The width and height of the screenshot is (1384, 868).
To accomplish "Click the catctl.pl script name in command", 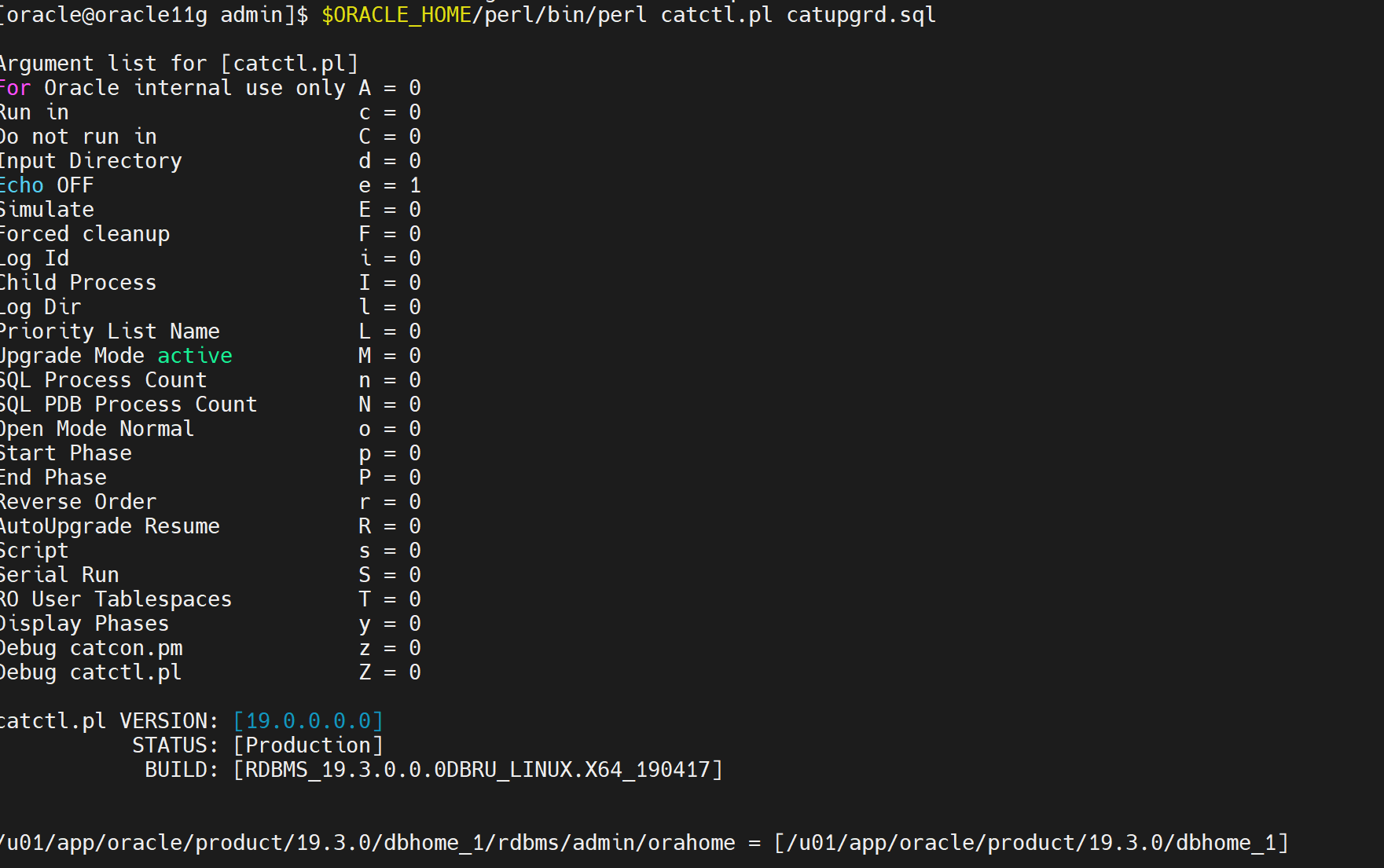I will [x=717, y=15].
